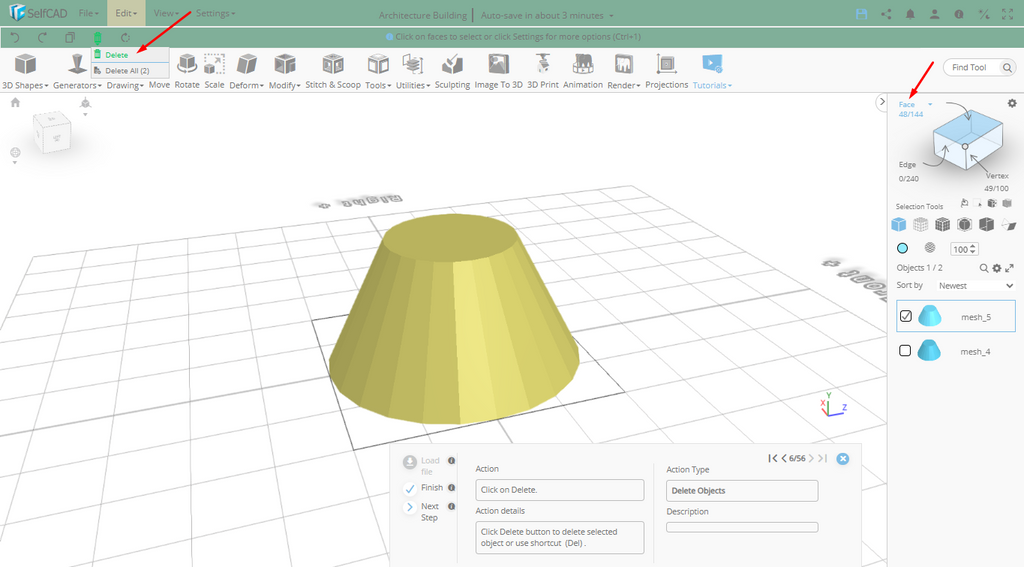Image resolution: width=1024 pixels, height=567 pixels.
Task: Choose the Stitch & Scoop tool
Action: (333, 65)
